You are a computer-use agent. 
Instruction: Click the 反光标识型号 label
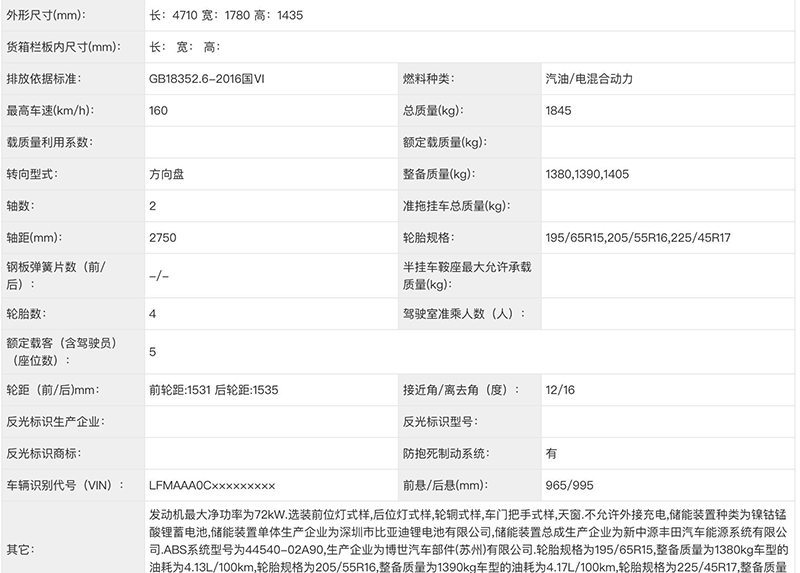440,421
